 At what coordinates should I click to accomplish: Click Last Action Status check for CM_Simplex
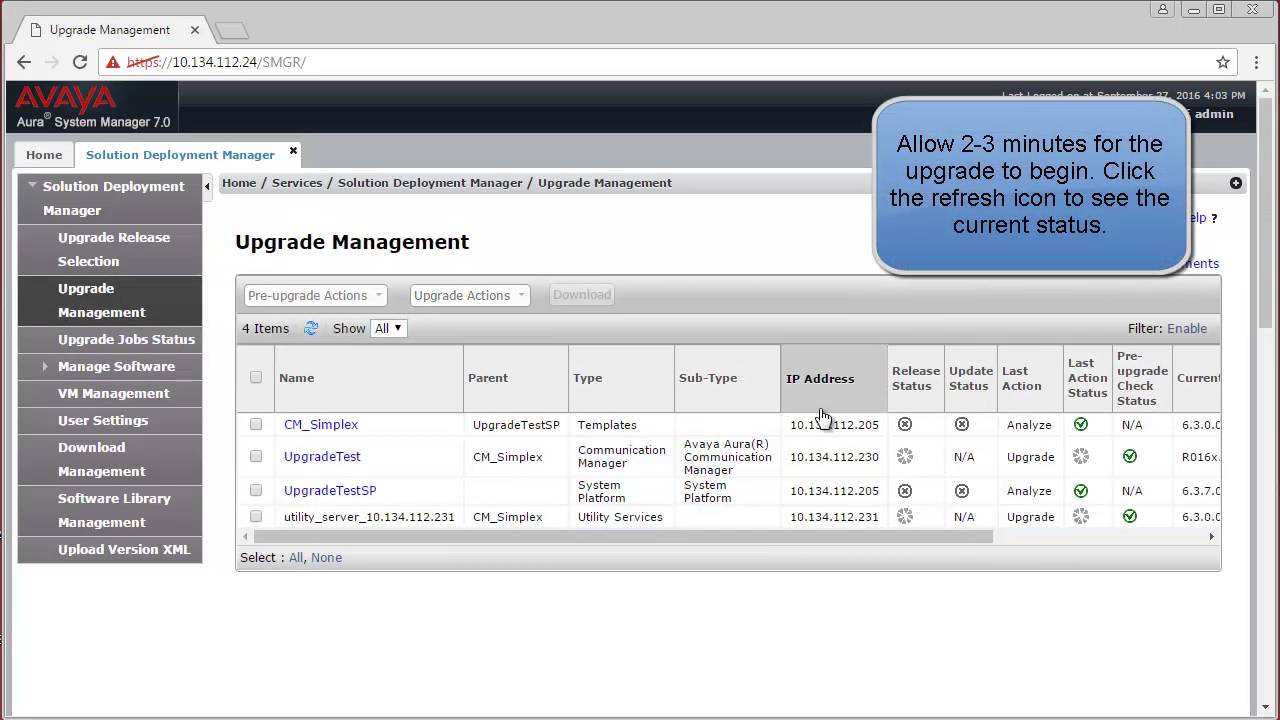pos(1081,424)
